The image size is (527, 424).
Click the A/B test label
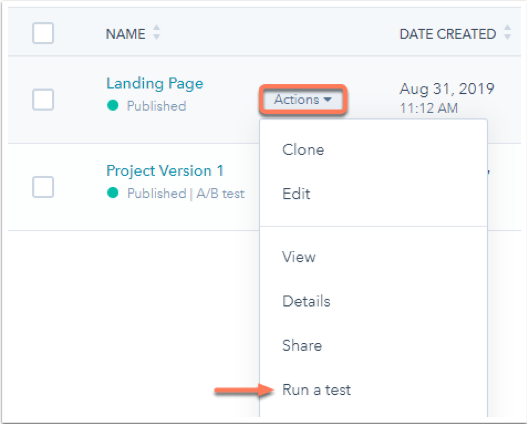click(220, 194)
